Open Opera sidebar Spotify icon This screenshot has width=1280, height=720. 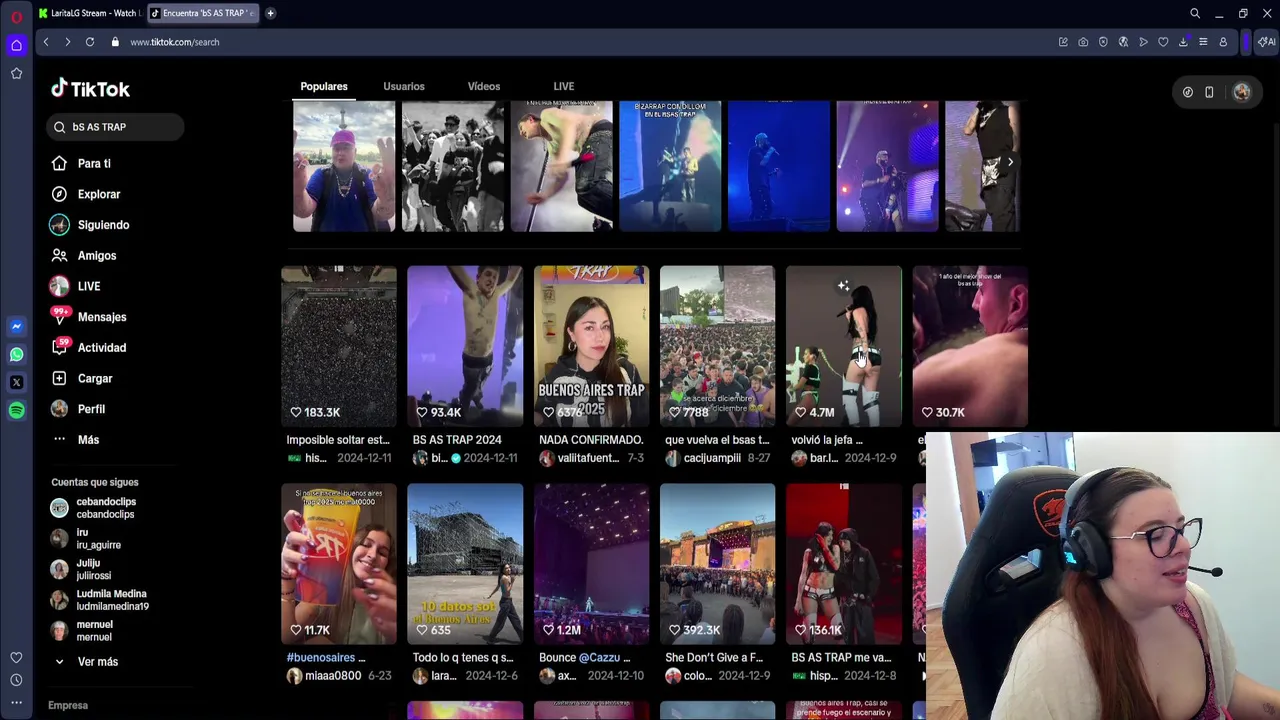[x=16, y=410]
